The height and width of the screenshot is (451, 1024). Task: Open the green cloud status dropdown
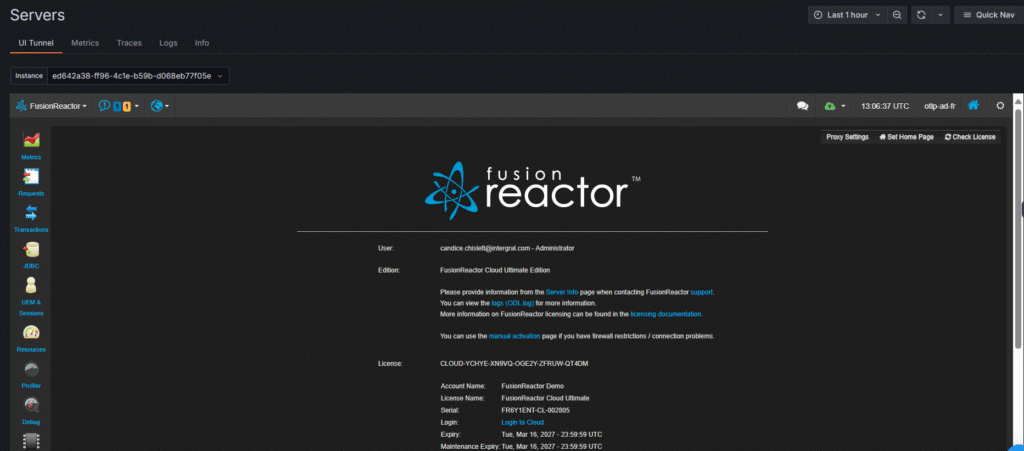835,106
